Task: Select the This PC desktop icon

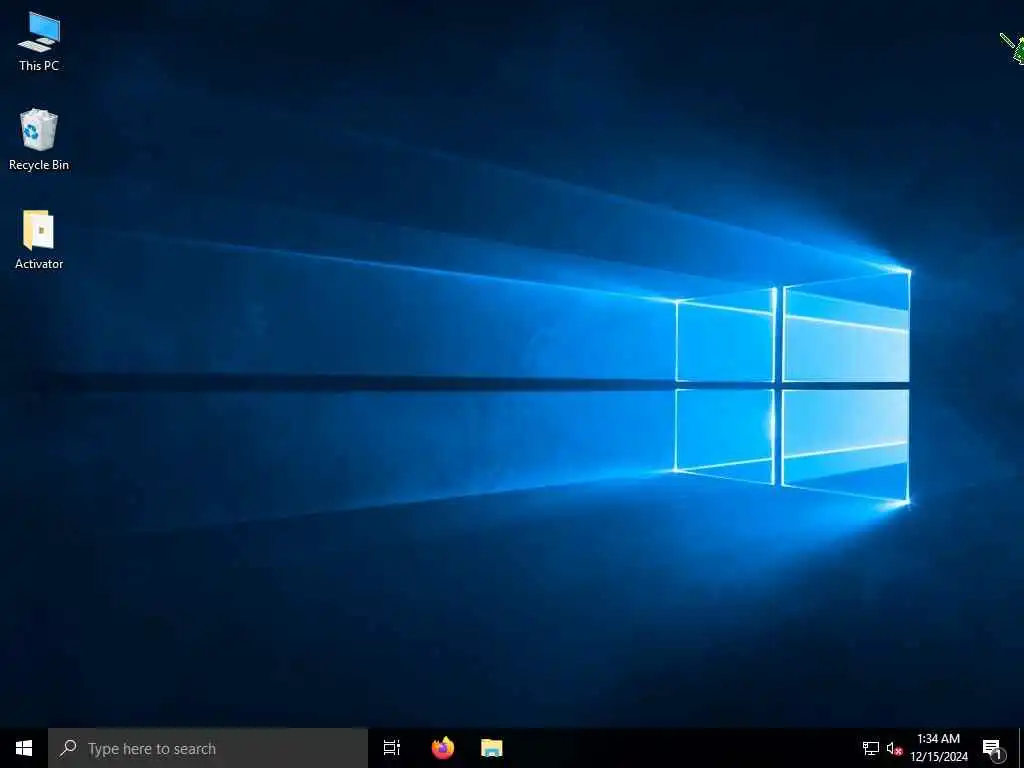Action: coord(39,40)
